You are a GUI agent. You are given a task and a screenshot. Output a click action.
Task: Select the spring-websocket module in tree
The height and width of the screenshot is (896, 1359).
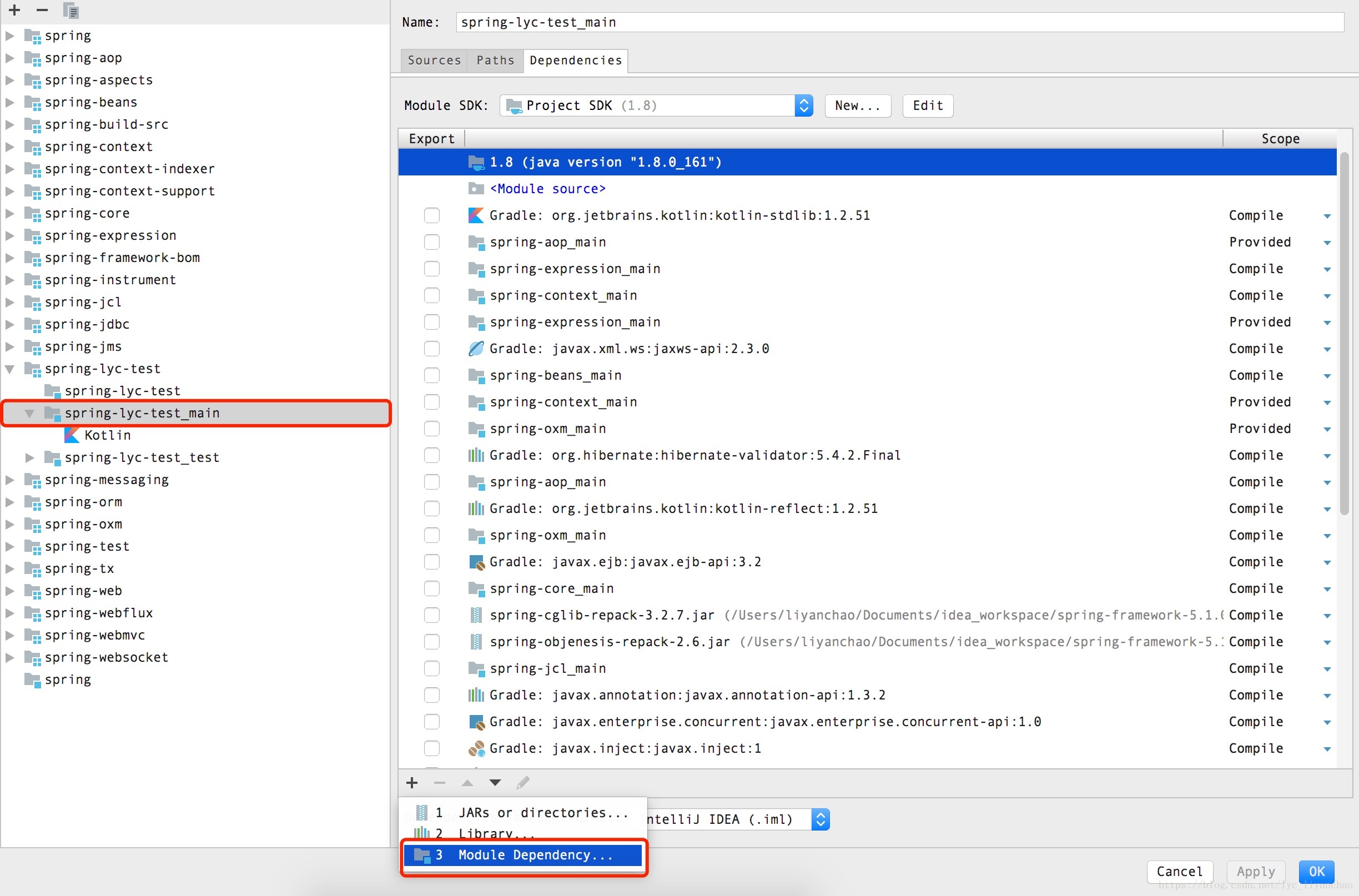pos(106,658)
